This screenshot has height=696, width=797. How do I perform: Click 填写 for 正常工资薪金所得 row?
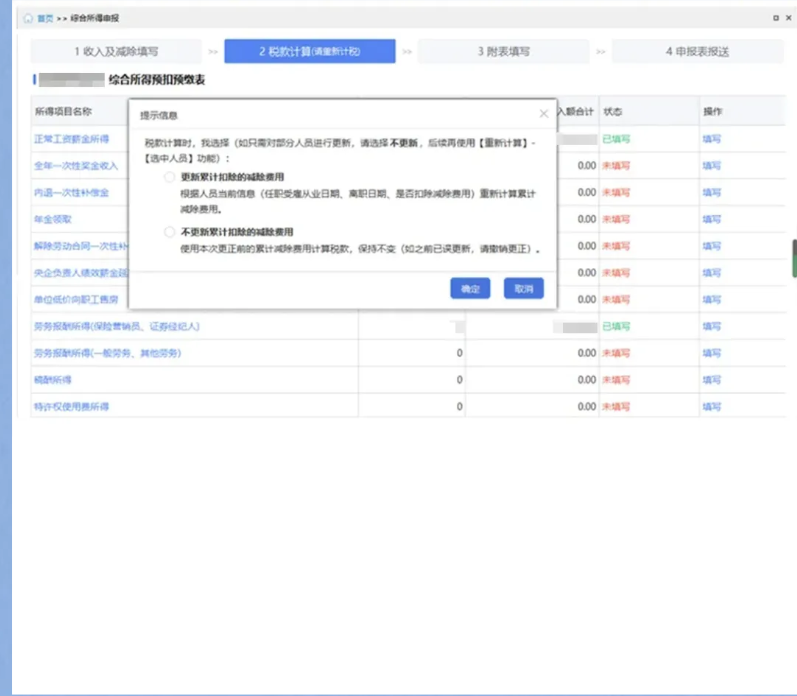(712, 139)
